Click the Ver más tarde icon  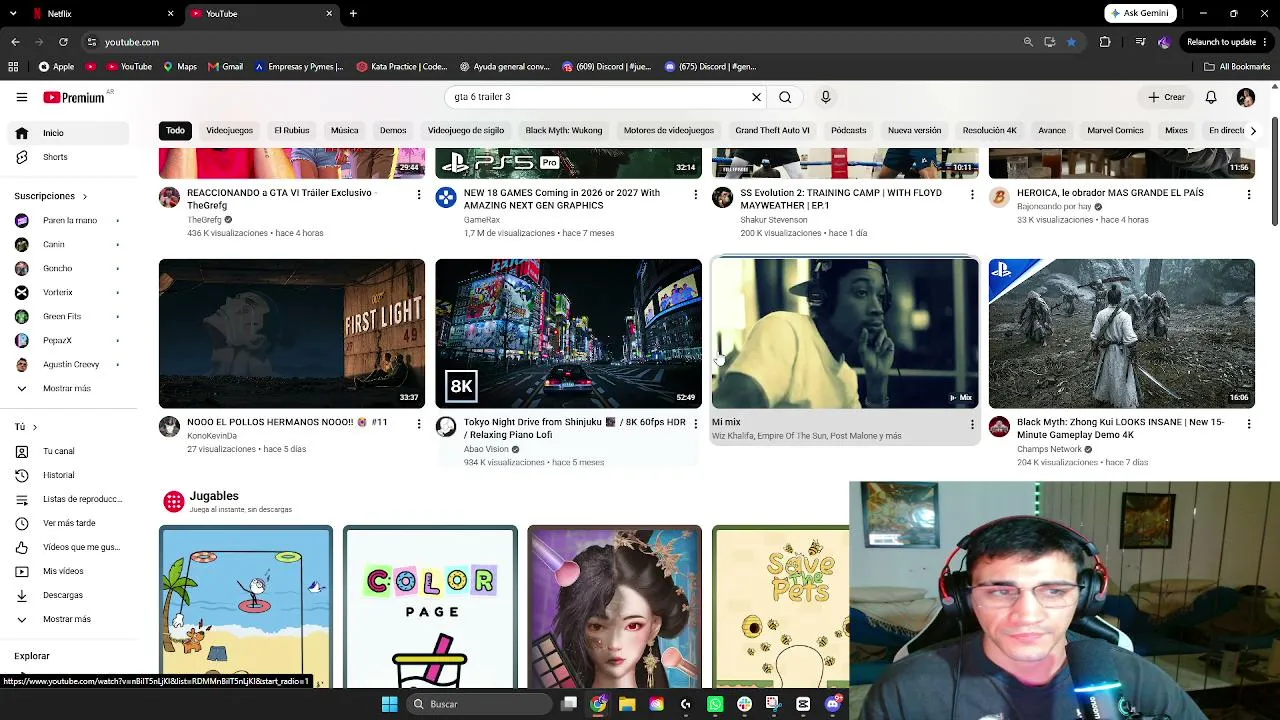[22, 523]
